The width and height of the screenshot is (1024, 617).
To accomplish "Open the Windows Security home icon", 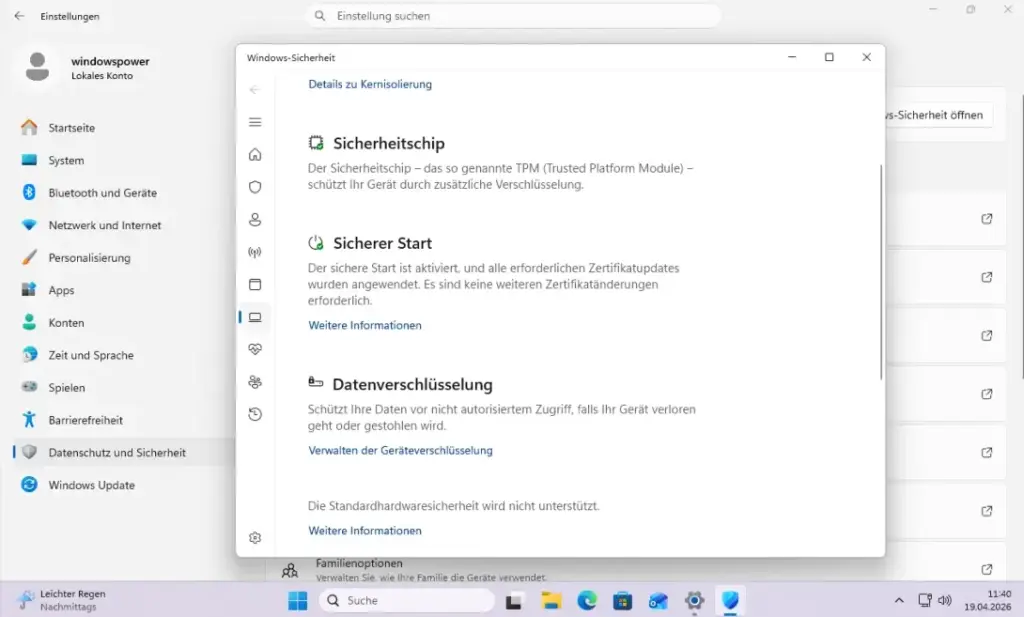I will pyautogui.click(x=255, y=154).
